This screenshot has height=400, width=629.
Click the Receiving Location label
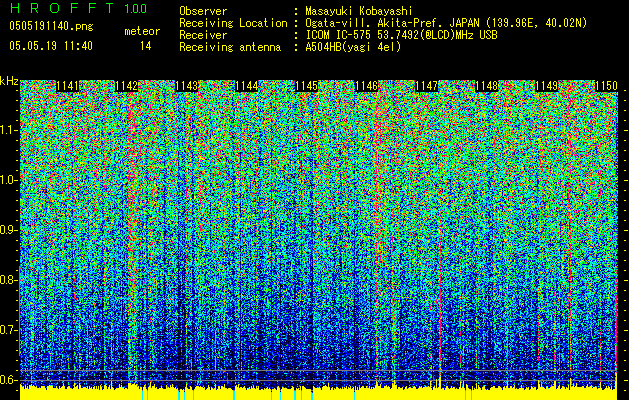[x=233, y=23]
